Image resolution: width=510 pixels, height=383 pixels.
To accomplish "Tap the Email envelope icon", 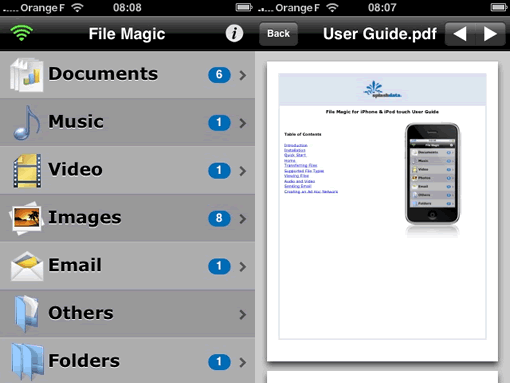I will click(x=27, y=266).
